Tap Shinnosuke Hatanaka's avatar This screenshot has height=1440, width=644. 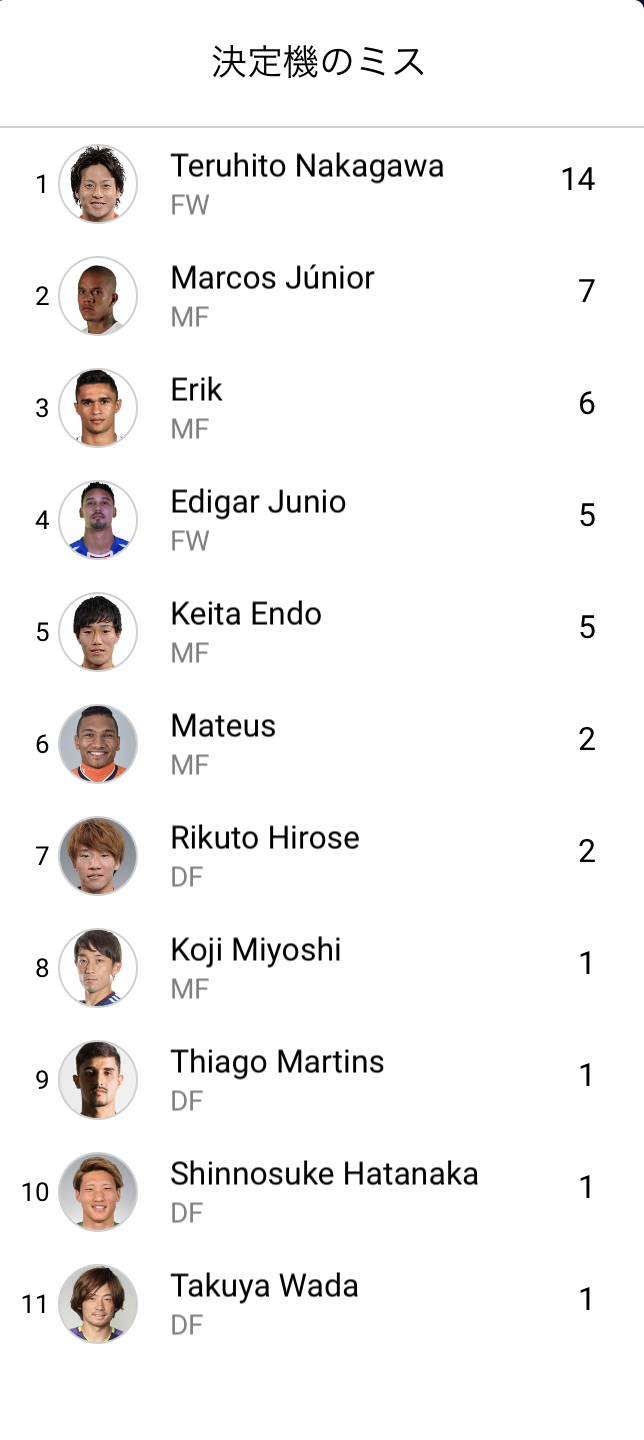(98, 1192)
